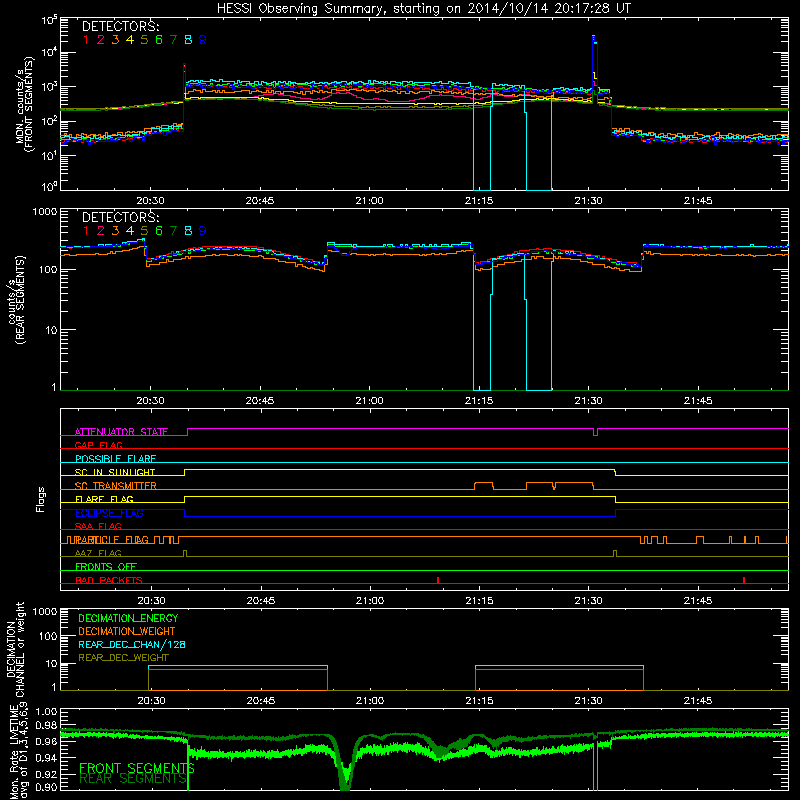Viewport: 800px width, 800px height.
Task: Click 21:00 tick on front segments time axis
Action: tap(369, 201)
